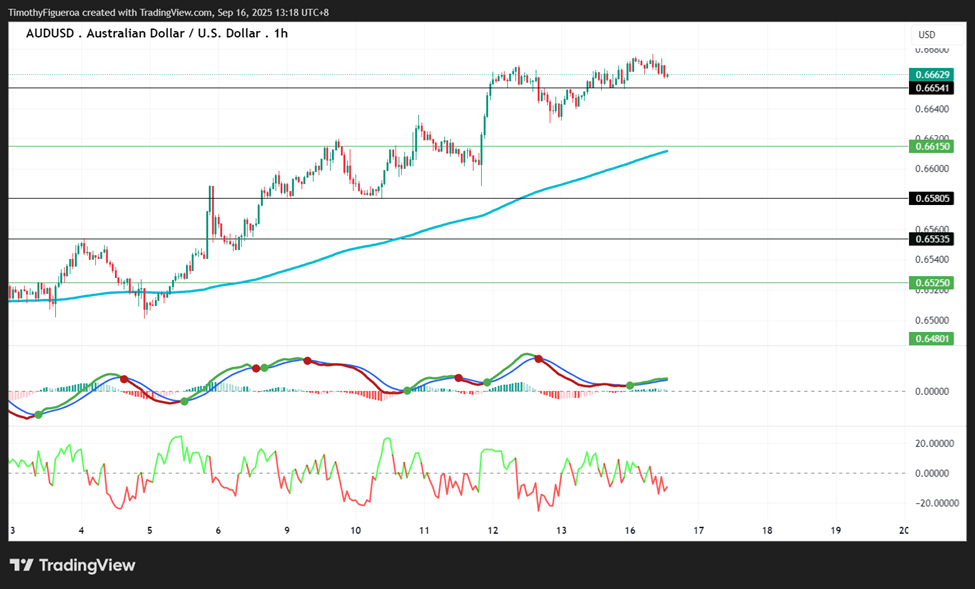This screenshot has width=975, height=589.
Task: Click date 17 on time axis
Action: pyautogui.click(x=699, y=531)
